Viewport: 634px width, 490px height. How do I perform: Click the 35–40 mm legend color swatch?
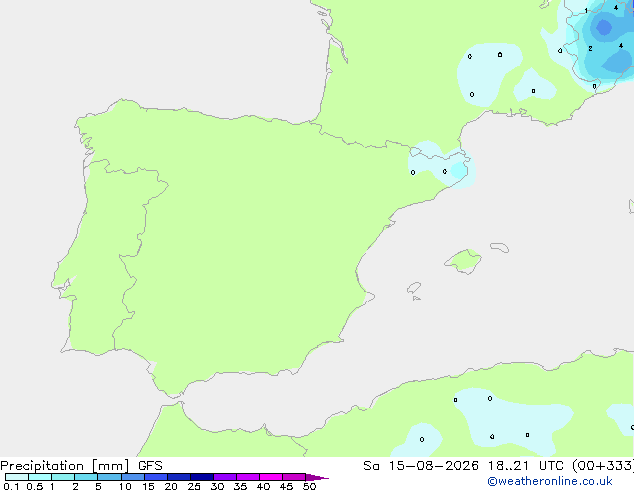pyautogui.click(x=248, y=477)
